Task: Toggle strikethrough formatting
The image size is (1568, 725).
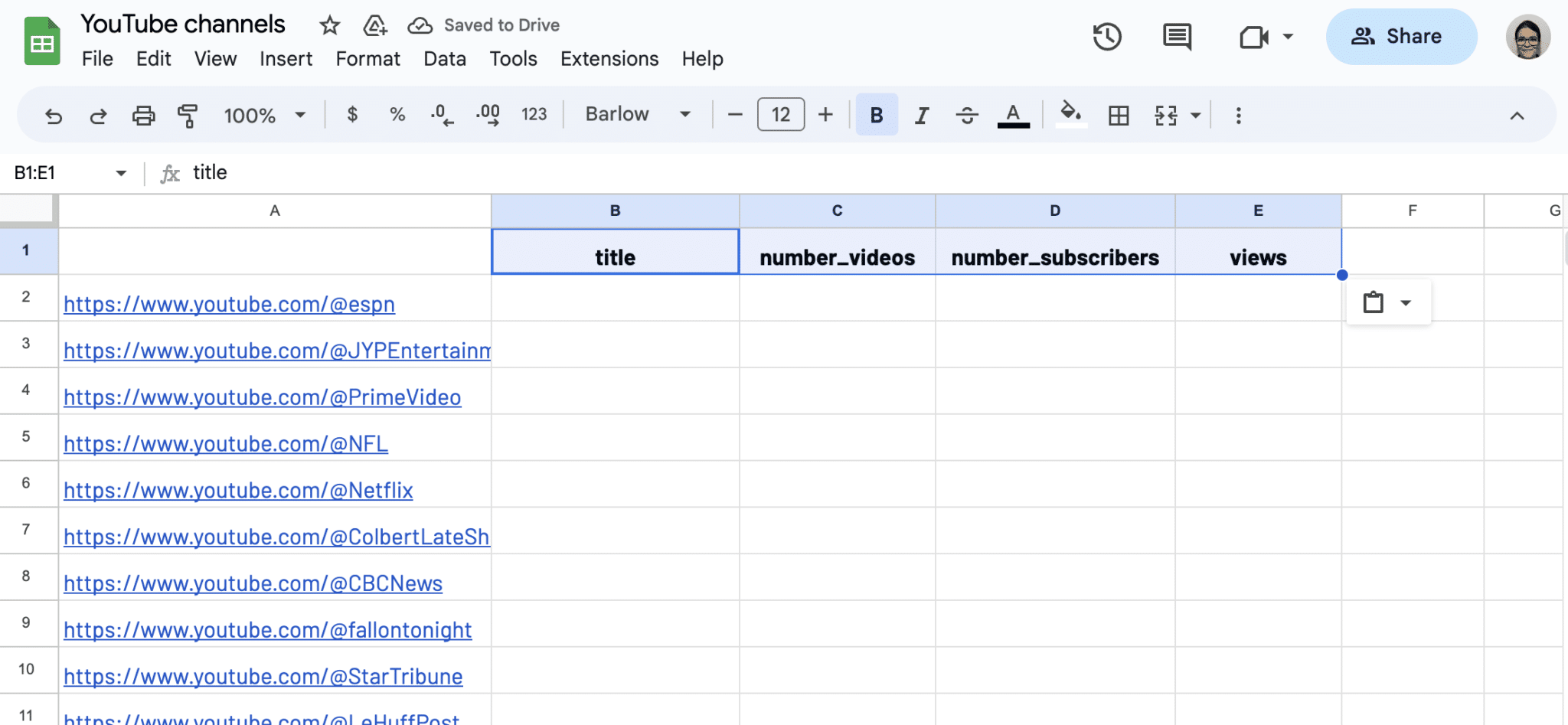Action: point(967,115)
